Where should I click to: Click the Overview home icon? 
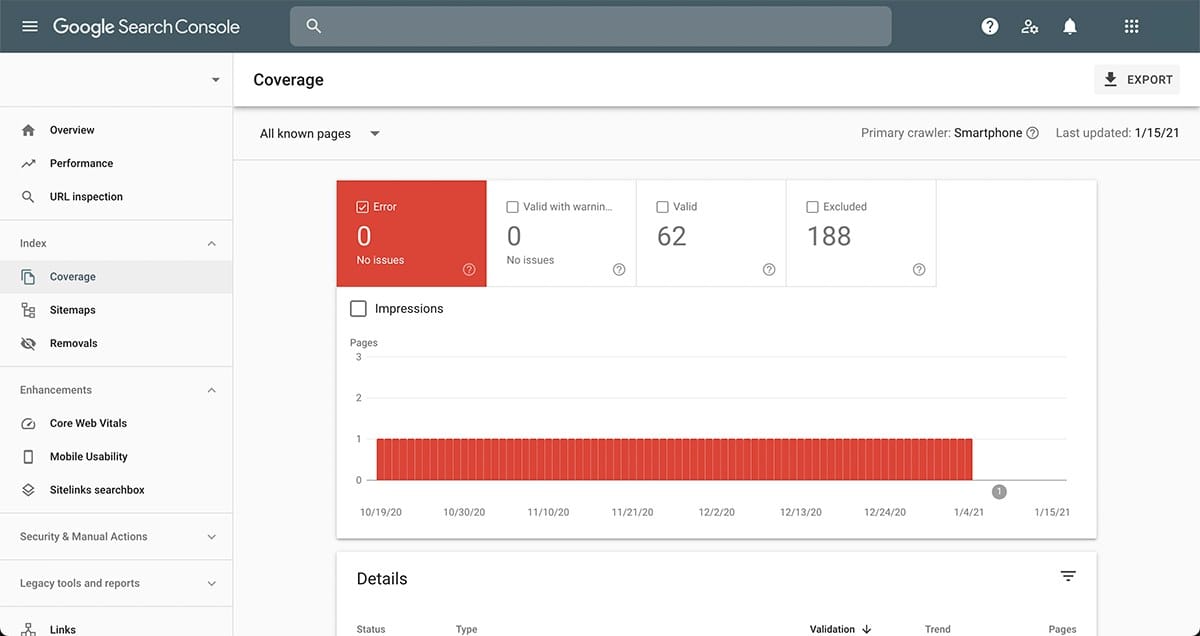[x=28, y=130]
